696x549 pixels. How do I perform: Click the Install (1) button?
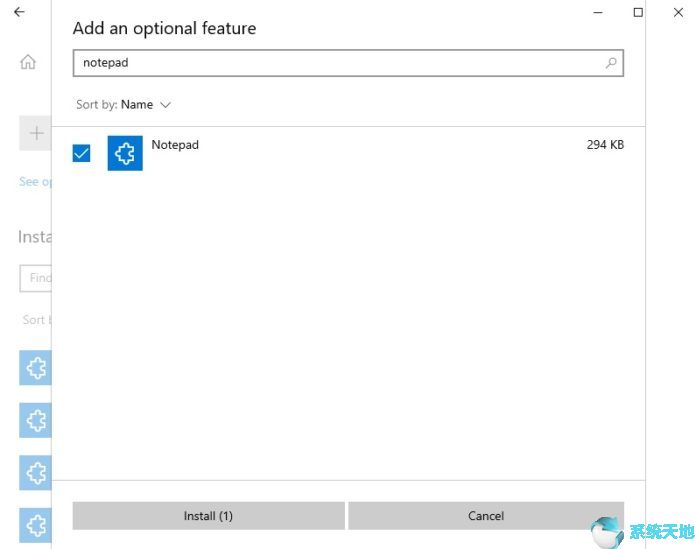pyautogui.click(x=209, y=516)
